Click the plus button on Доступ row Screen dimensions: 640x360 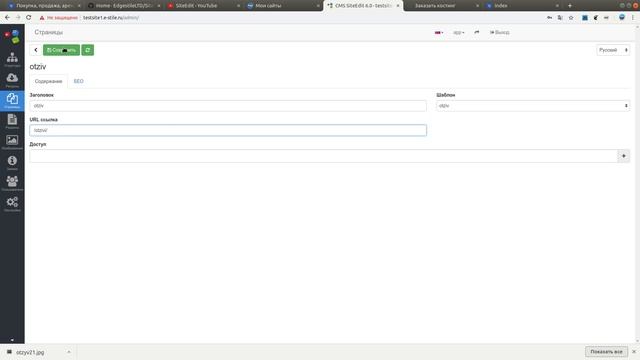[623, 156]
